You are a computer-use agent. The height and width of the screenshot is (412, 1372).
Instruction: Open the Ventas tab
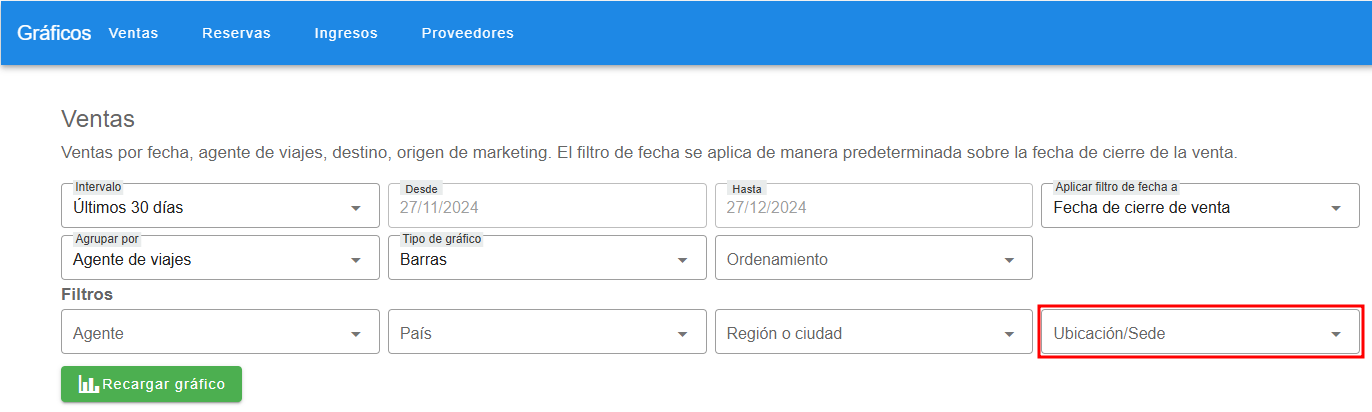click(x=133, y=33)
